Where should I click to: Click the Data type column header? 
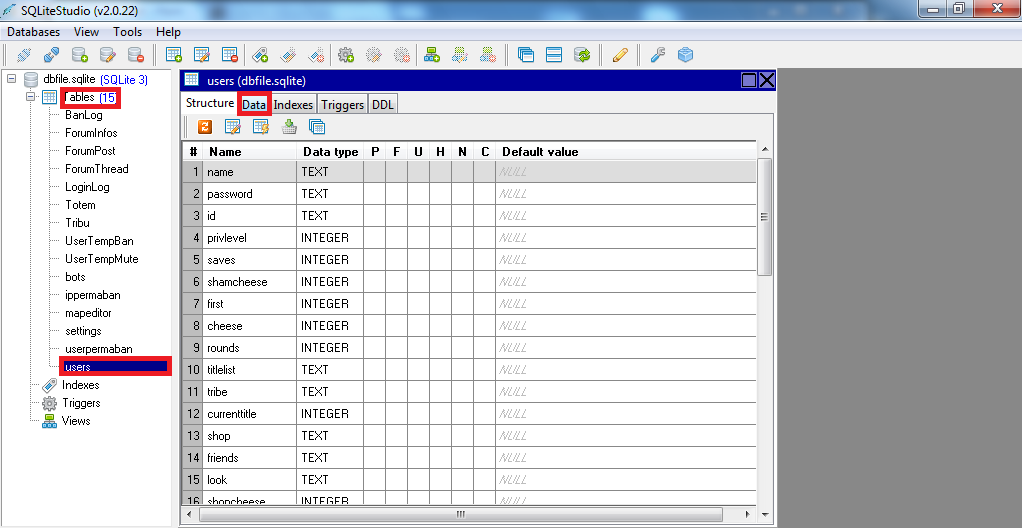330,152
